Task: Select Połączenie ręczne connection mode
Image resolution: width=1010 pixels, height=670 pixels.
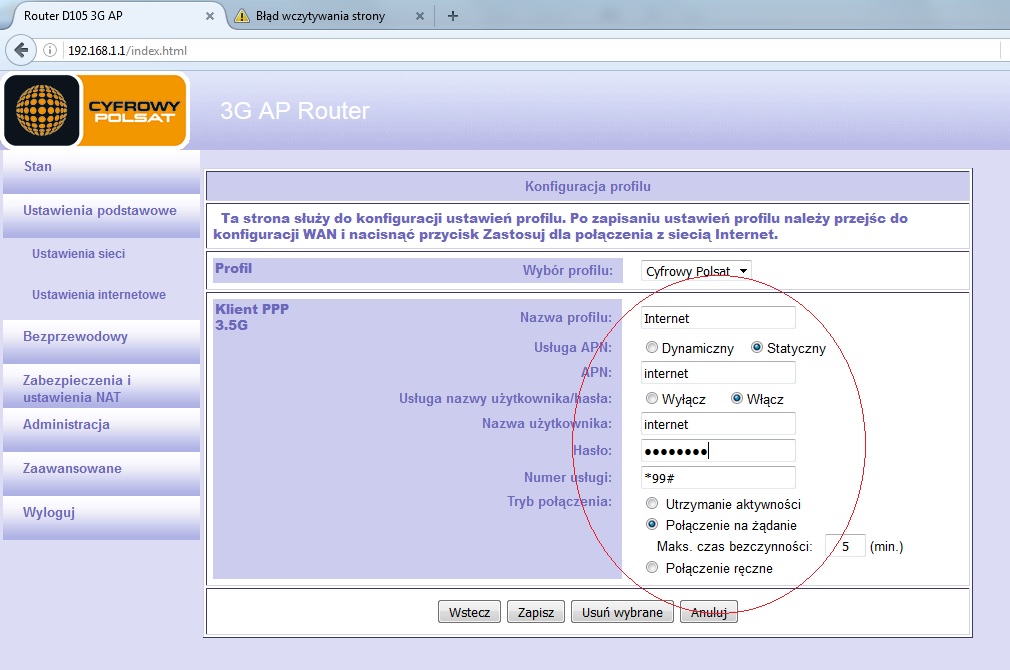Action: coord(652,568)
